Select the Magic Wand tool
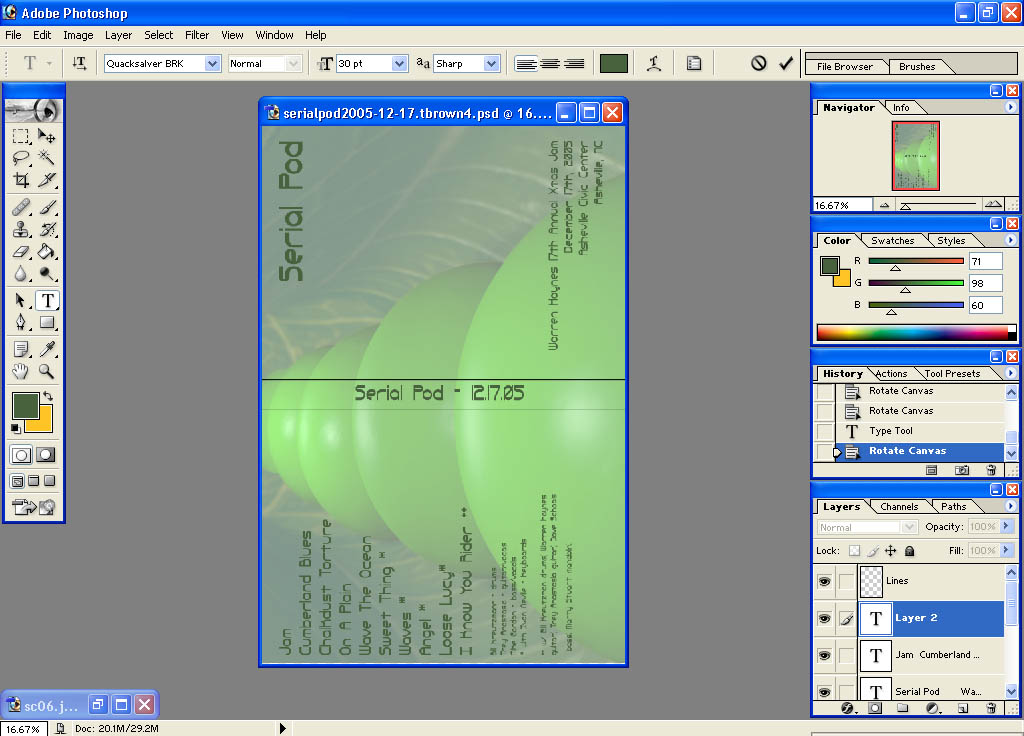The width and height of the screenshot is (1024, 736). point(46,157)
